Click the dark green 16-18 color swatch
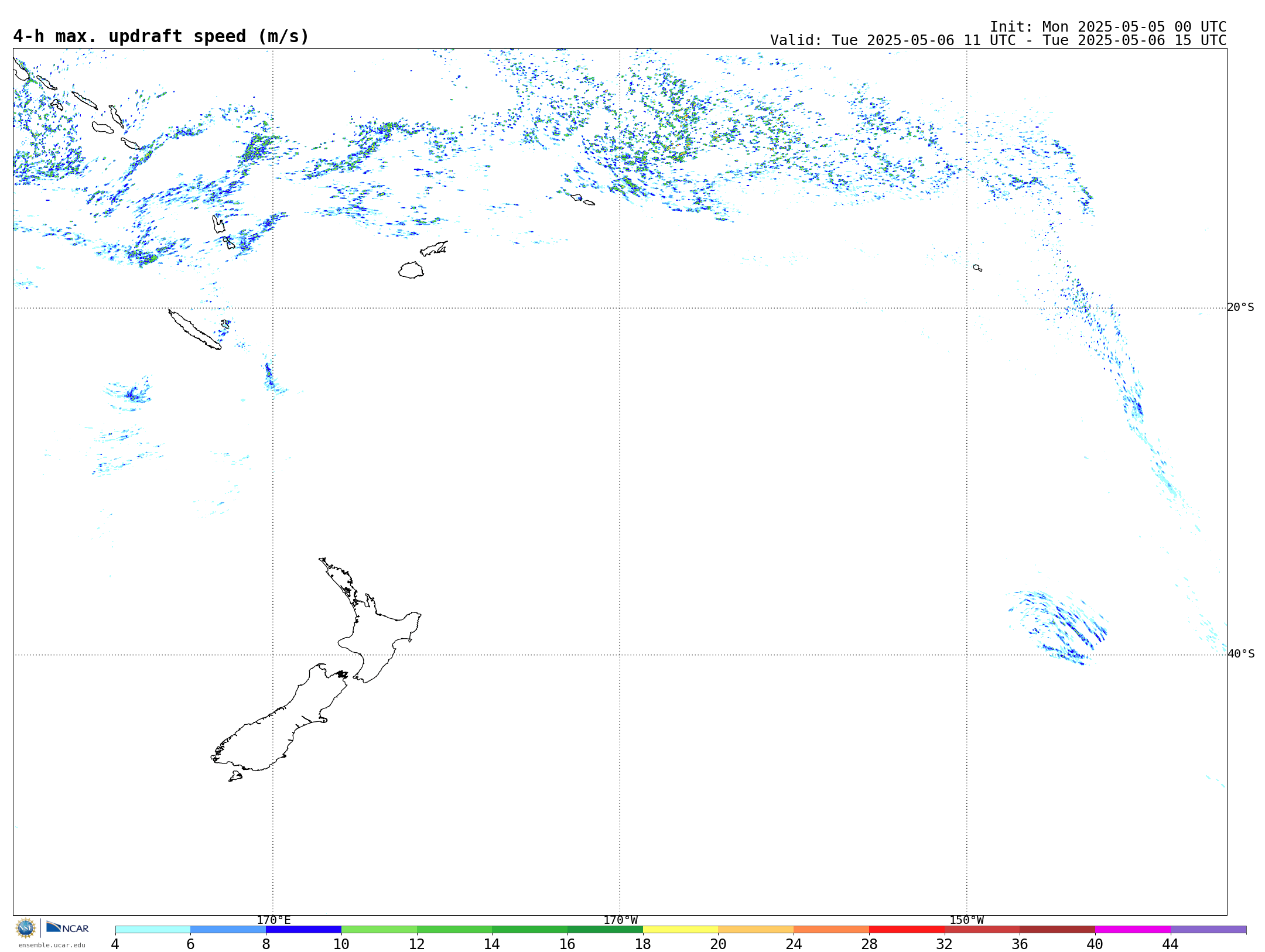The height and width of the screenshot is (952, 1265). (605, 930)
